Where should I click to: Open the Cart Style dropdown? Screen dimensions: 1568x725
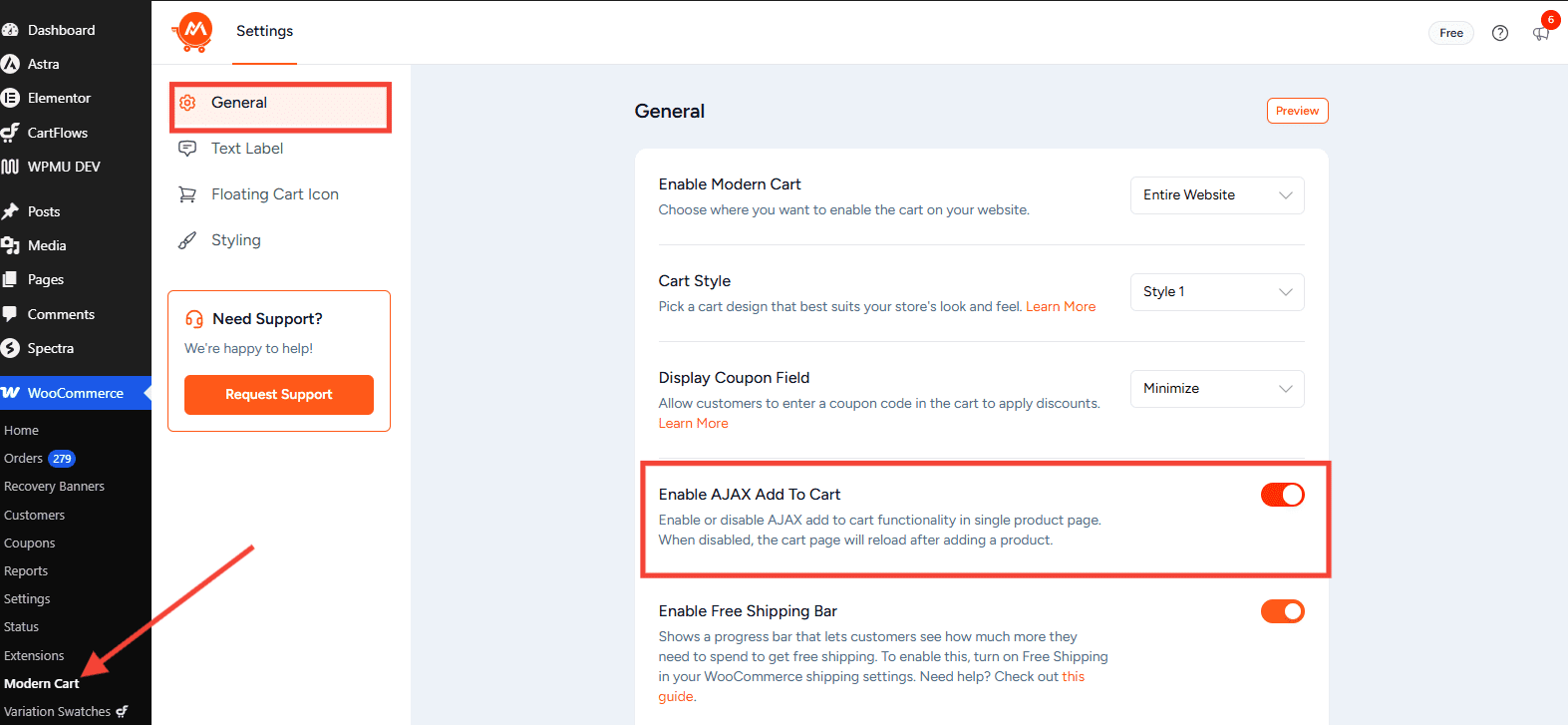click(1217, 292)
